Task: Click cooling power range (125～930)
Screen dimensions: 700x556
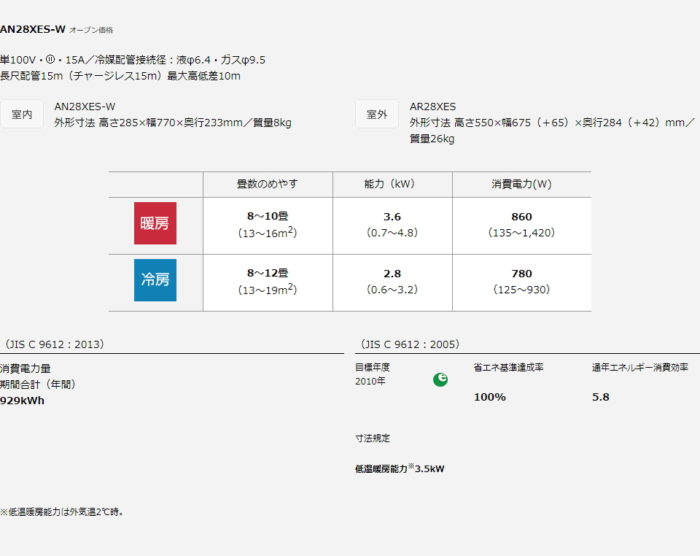Action: (x=521, y=289)
